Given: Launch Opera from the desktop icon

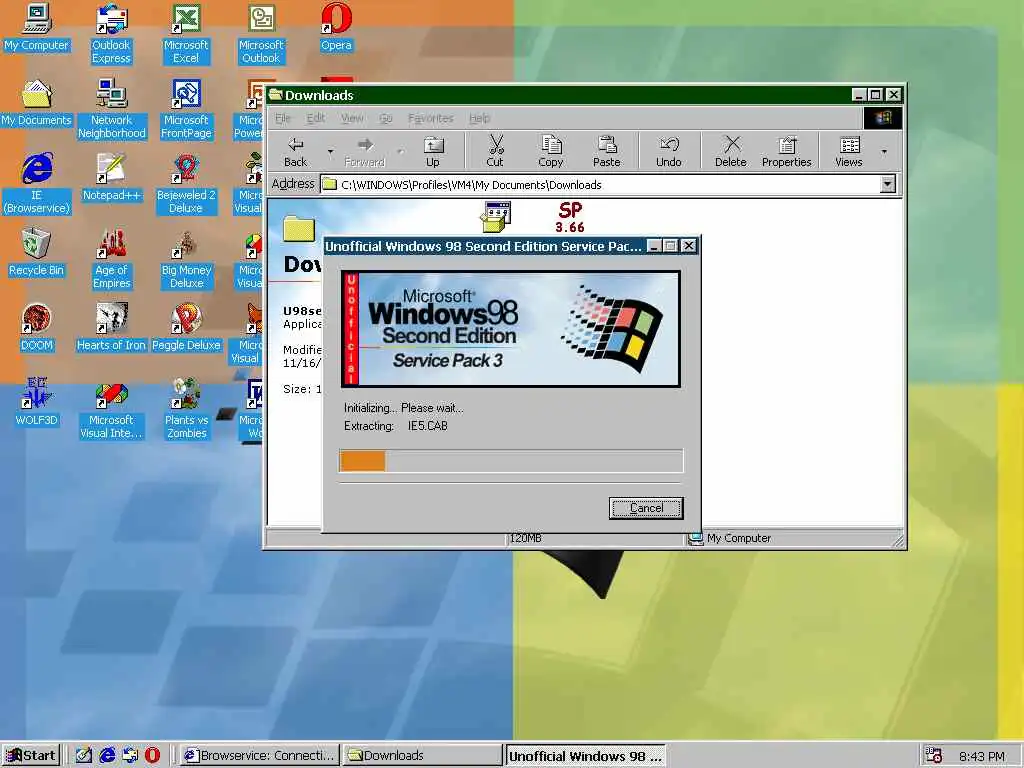Looking at the screenshot, I should pos(336,28).
